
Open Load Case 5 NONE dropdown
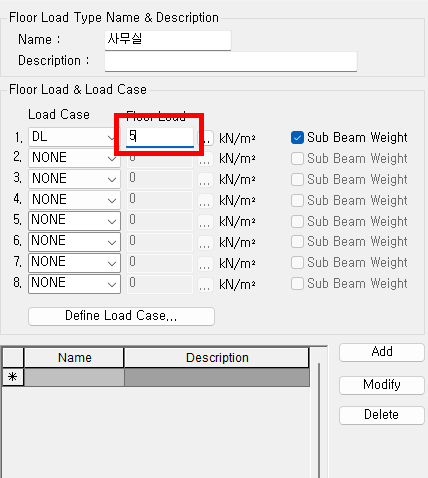click(x=74, y=220)
